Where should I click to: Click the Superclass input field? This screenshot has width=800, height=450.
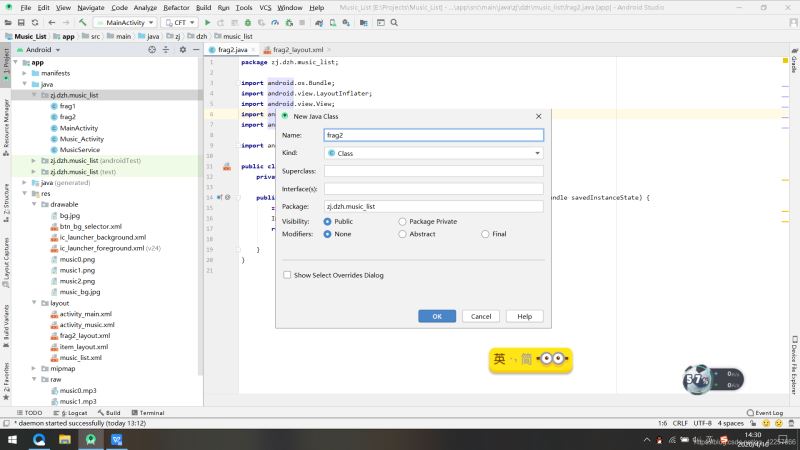tap(433, 171)
